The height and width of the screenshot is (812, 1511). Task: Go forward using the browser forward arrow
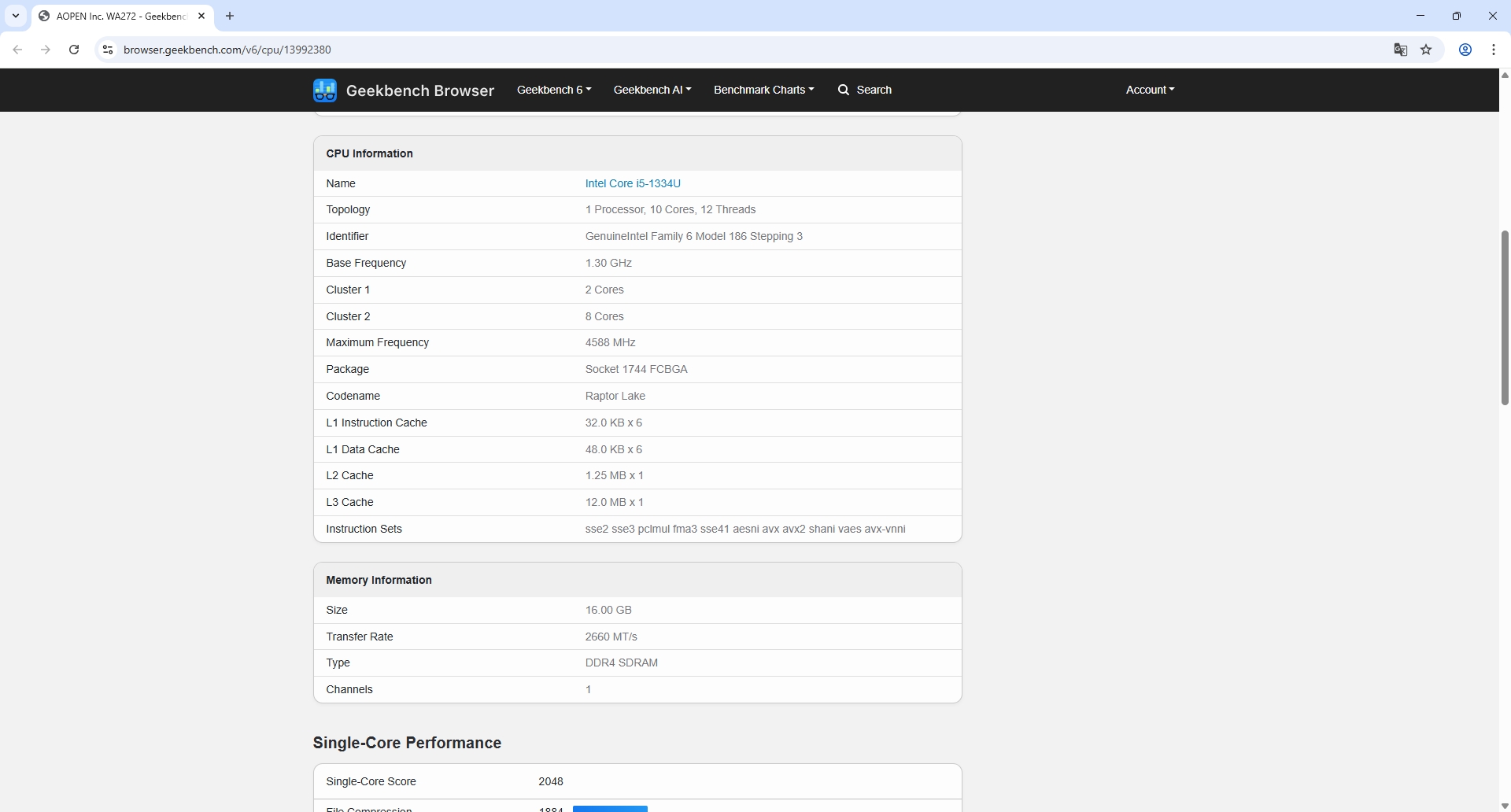pyautogui.click(x=46, y=50)
